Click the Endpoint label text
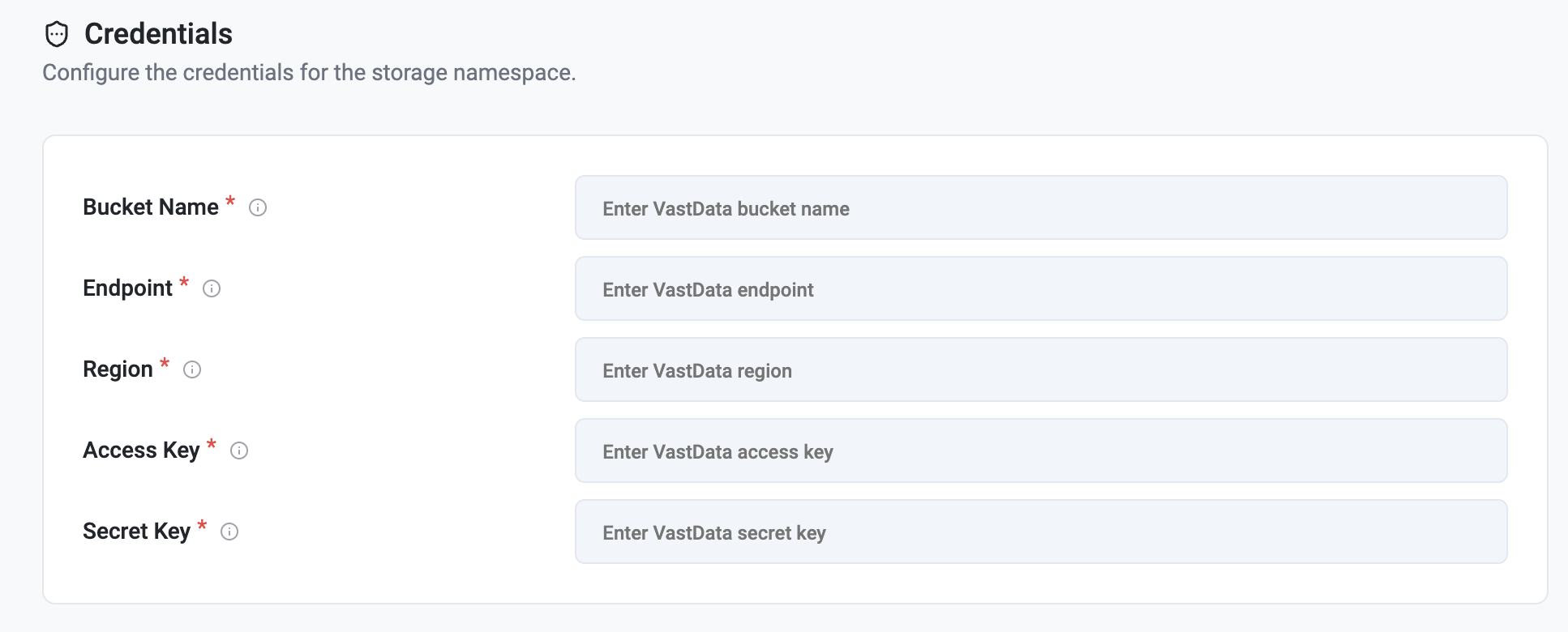 point(128,288)
